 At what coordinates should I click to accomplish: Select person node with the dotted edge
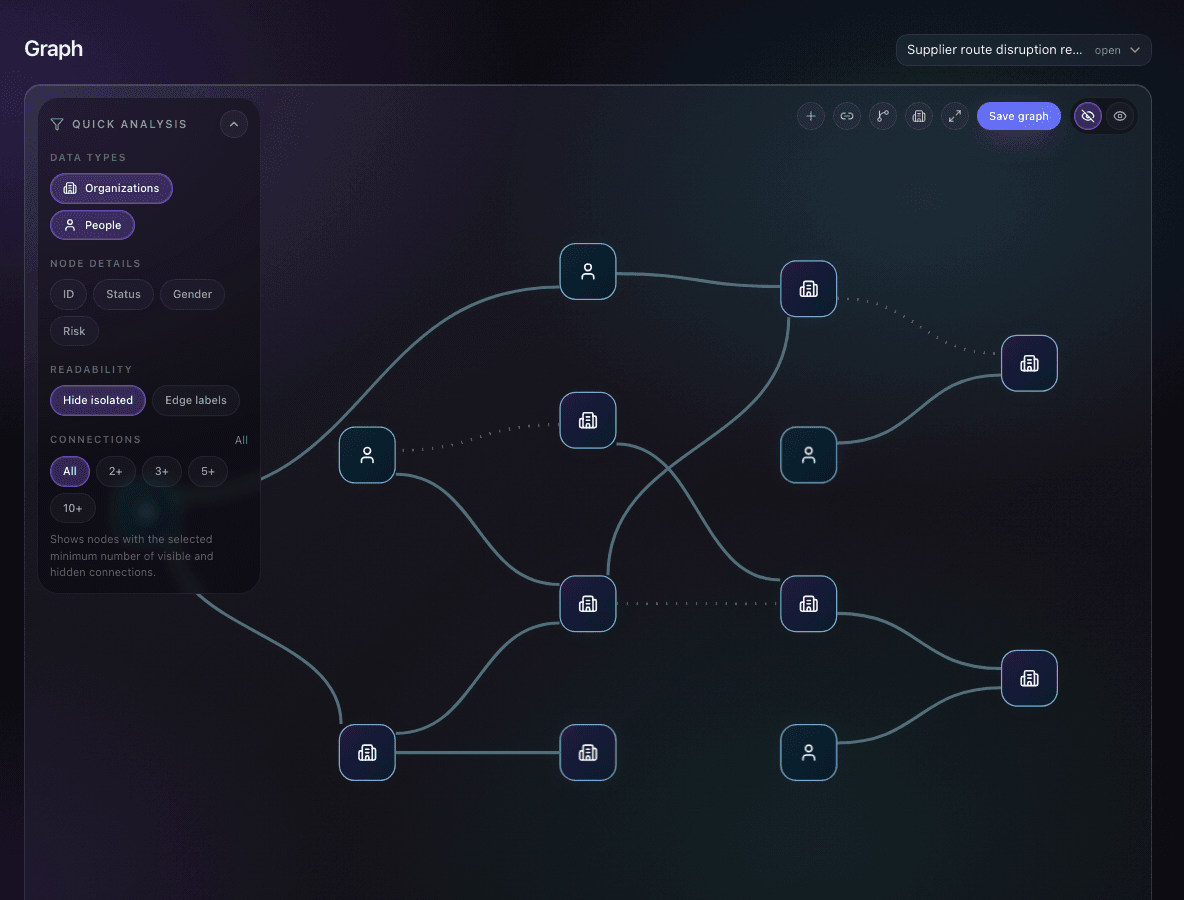(x=367, y=455)
